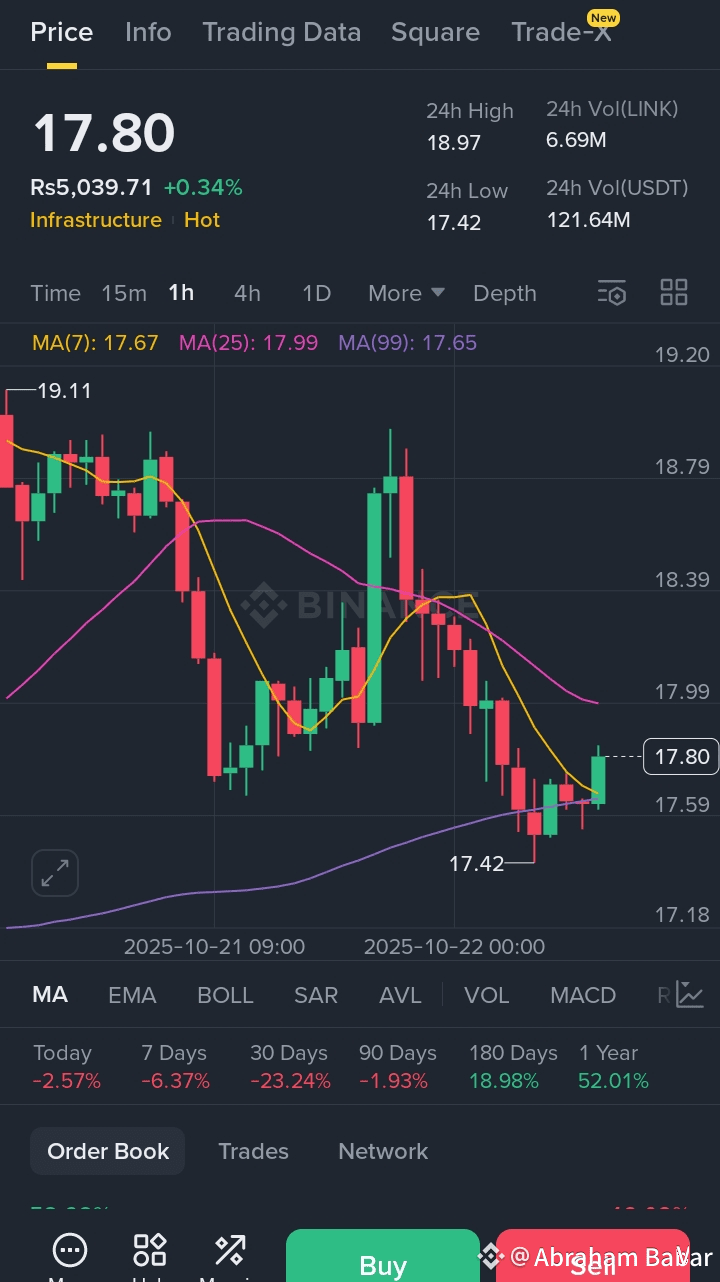Toggle SAR indicator

316,995
